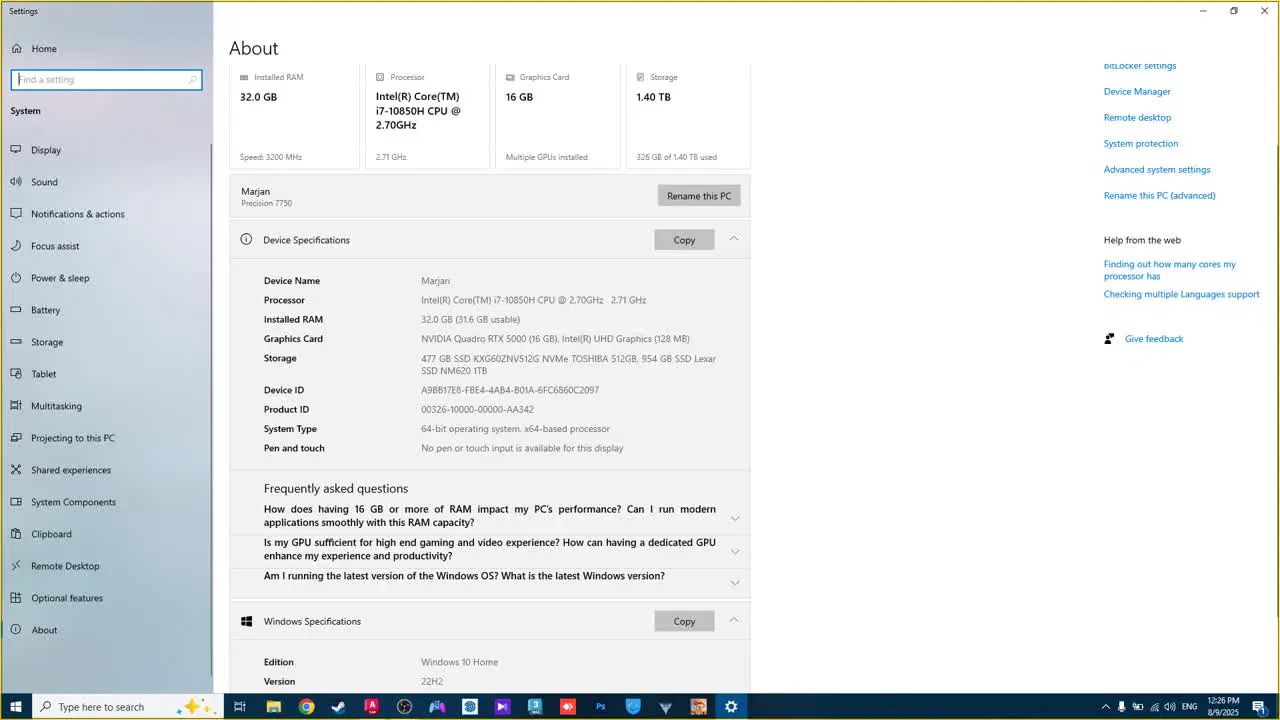Collapse the Device Specifications section chevron
1280x720 pixels.
[x=734, y=239]
